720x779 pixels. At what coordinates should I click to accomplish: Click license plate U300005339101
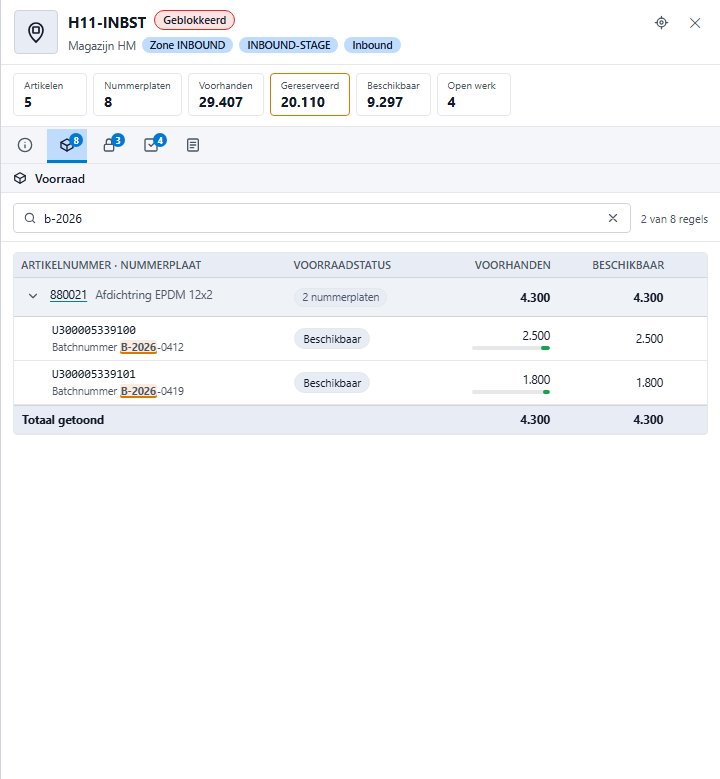tap(94, 374)
